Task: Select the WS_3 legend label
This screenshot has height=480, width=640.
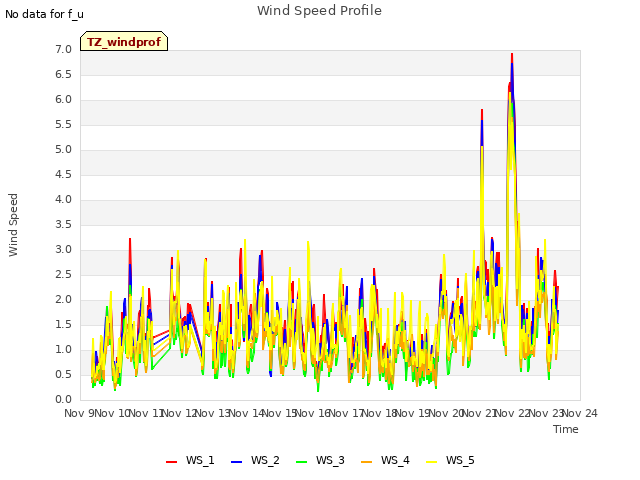Action: click(x=330, y=460)
